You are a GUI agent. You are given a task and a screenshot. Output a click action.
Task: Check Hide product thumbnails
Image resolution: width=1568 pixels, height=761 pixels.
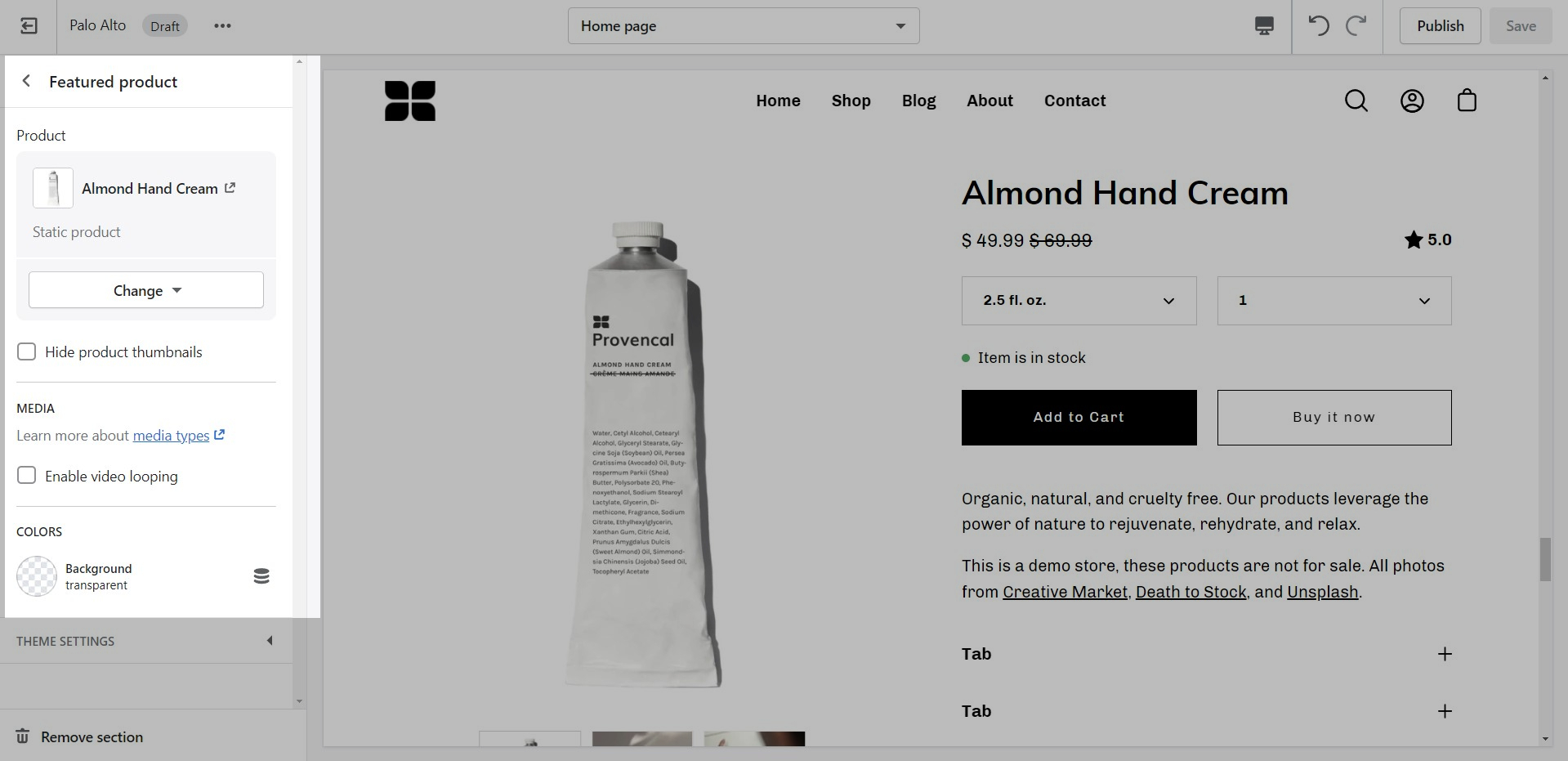[27, 352]
